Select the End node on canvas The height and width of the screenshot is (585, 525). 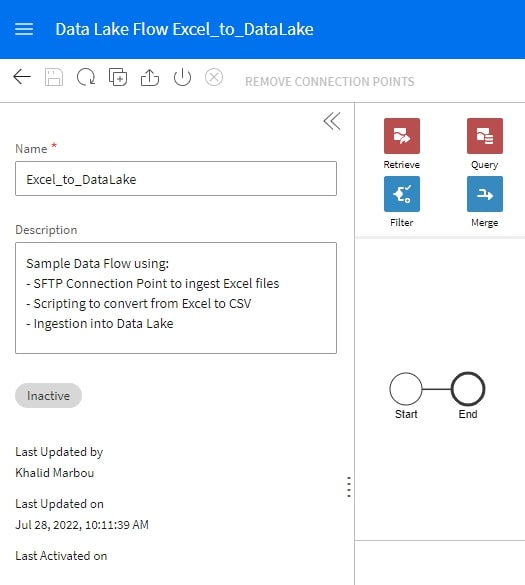pos(468,389)
